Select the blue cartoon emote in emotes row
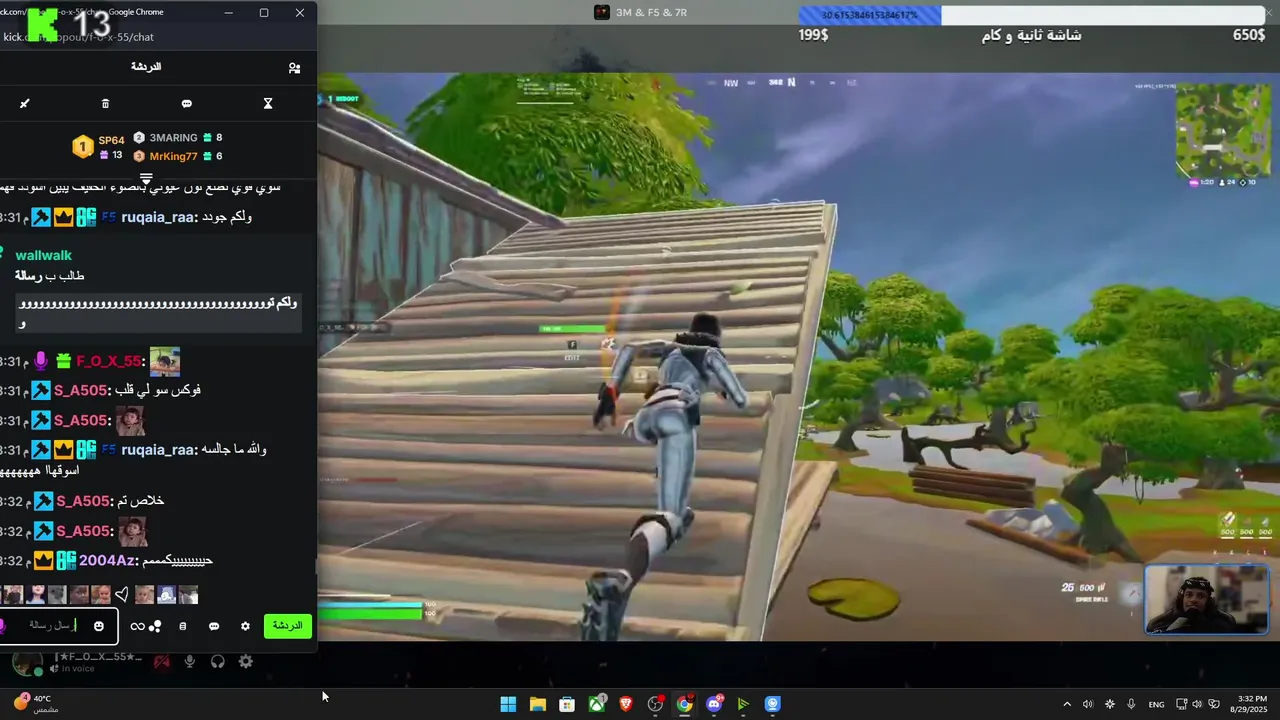 point(166,594)
